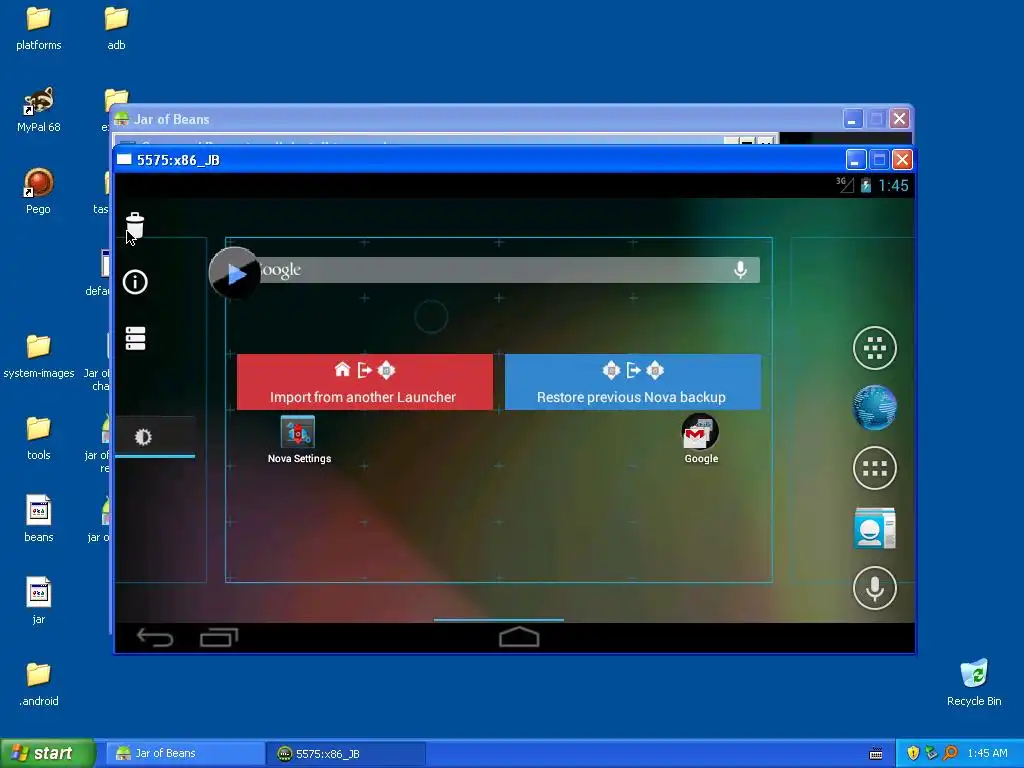This screenshot has width=1024, height=768.
Task: Tap the 1:45 emulator clock
Action: (x=893, y=185)
